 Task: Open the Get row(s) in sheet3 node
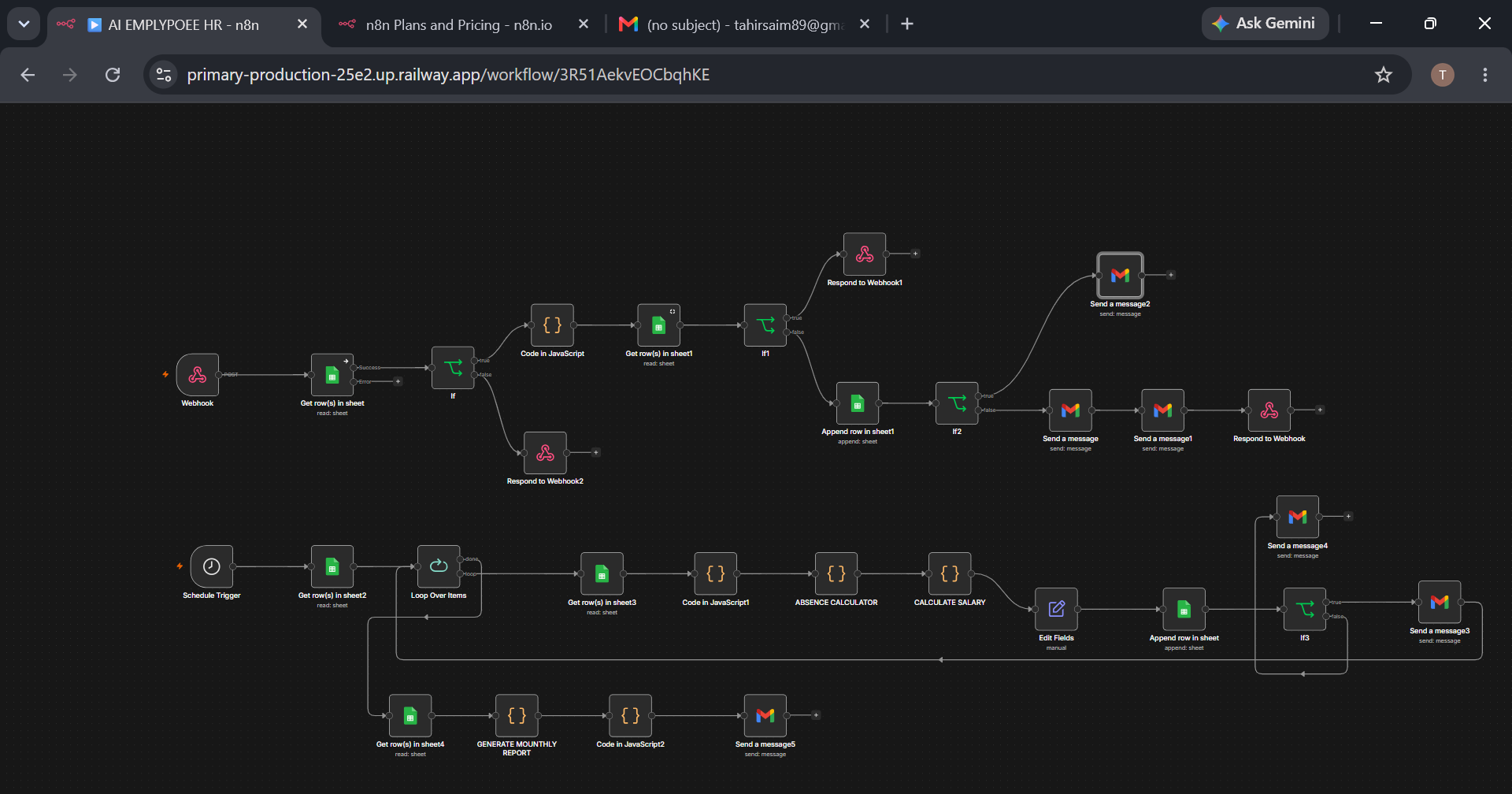602,573
